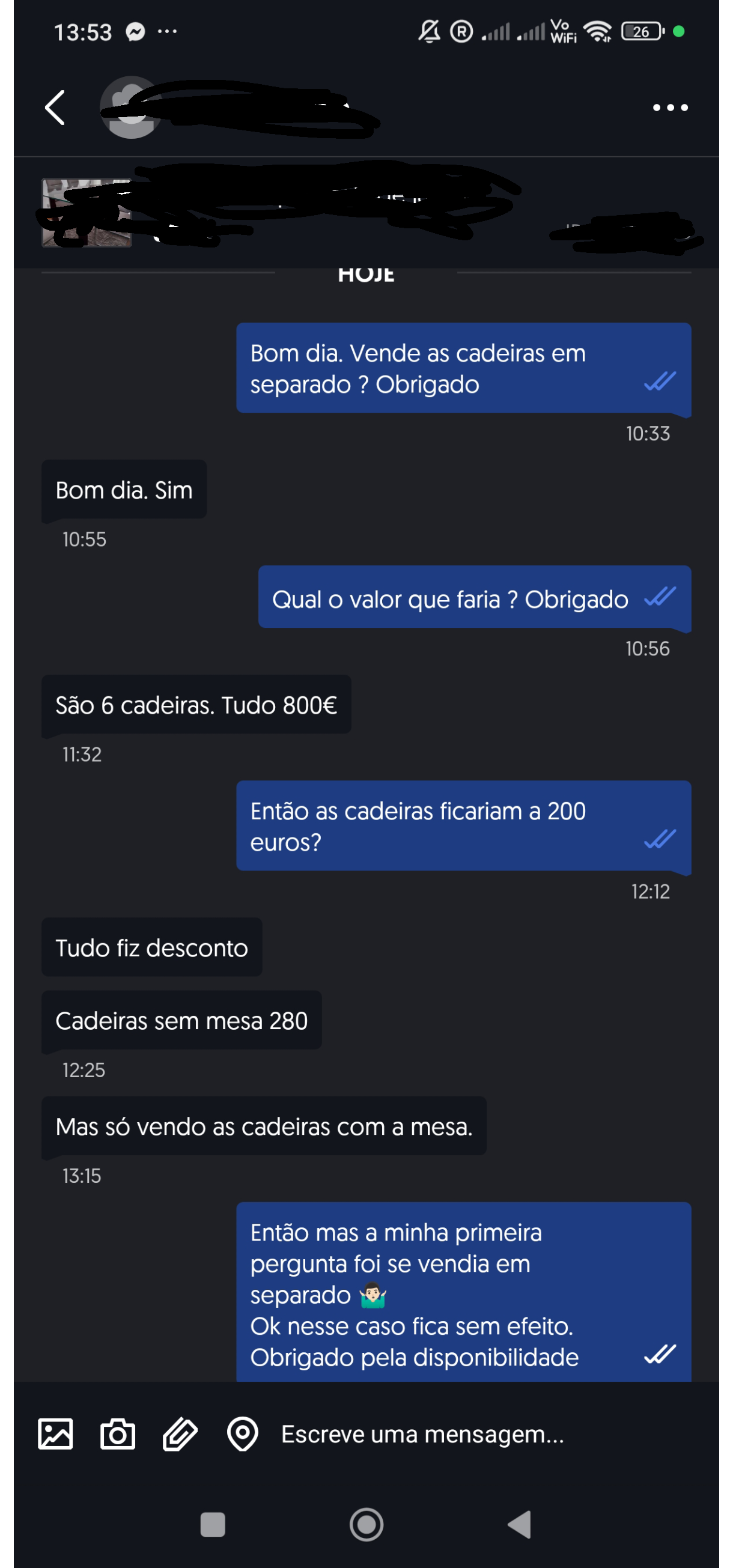Open the three-dot options menu

[670, 108]
